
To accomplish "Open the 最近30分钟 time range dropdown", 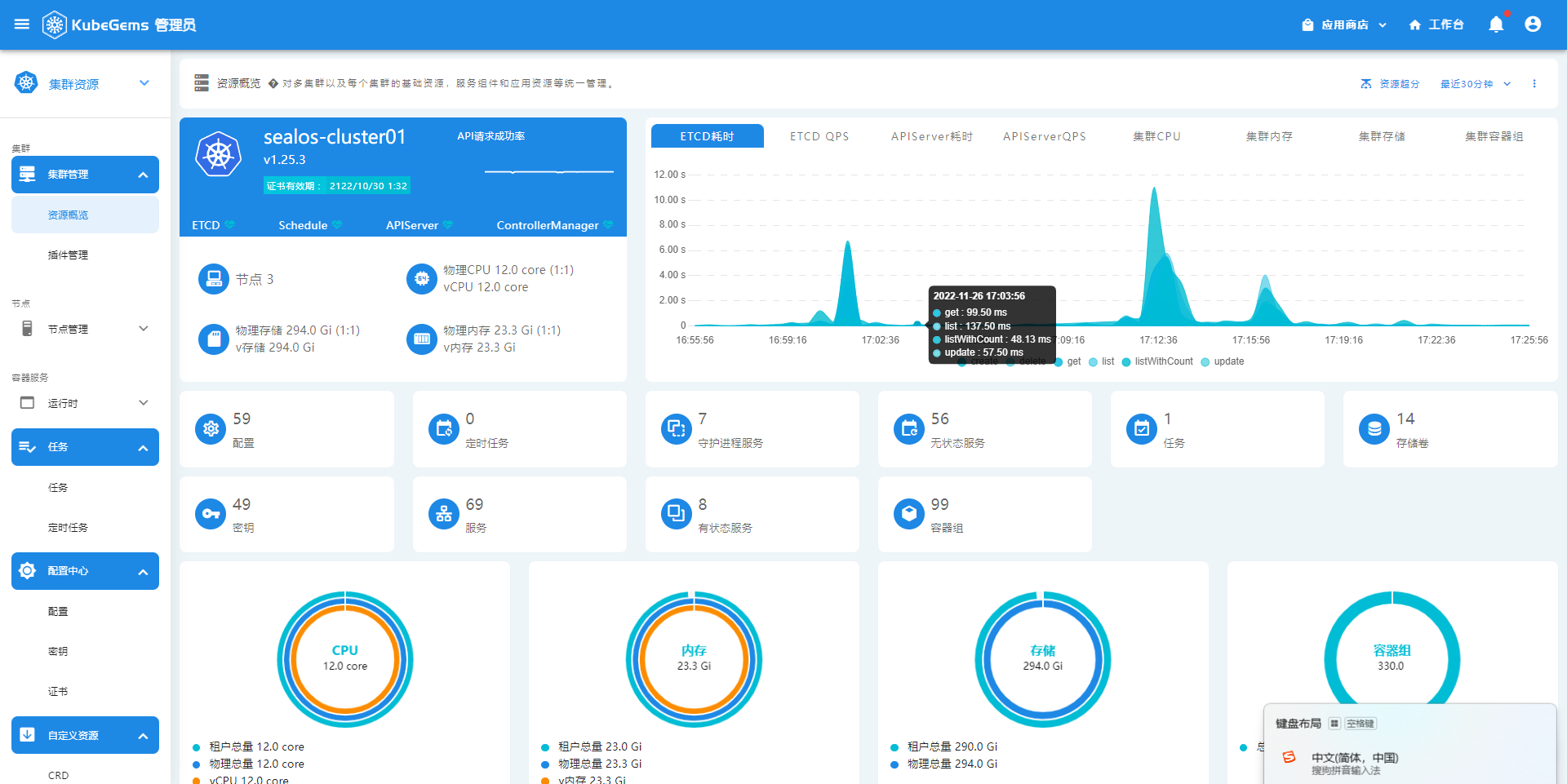I will (x=1476, y=84).
